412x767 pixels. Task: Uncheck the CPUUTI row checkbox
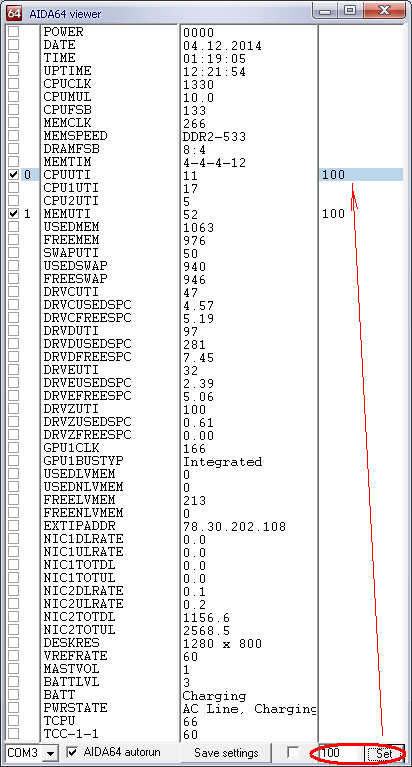[14, 175]
